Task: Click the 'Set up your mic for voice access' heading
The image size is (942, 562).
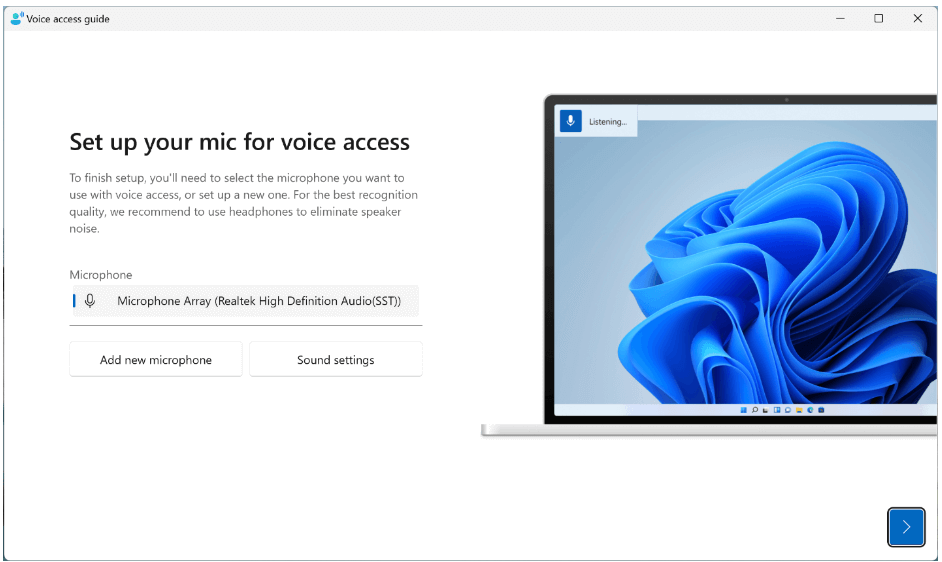Action: pos(239,142)
